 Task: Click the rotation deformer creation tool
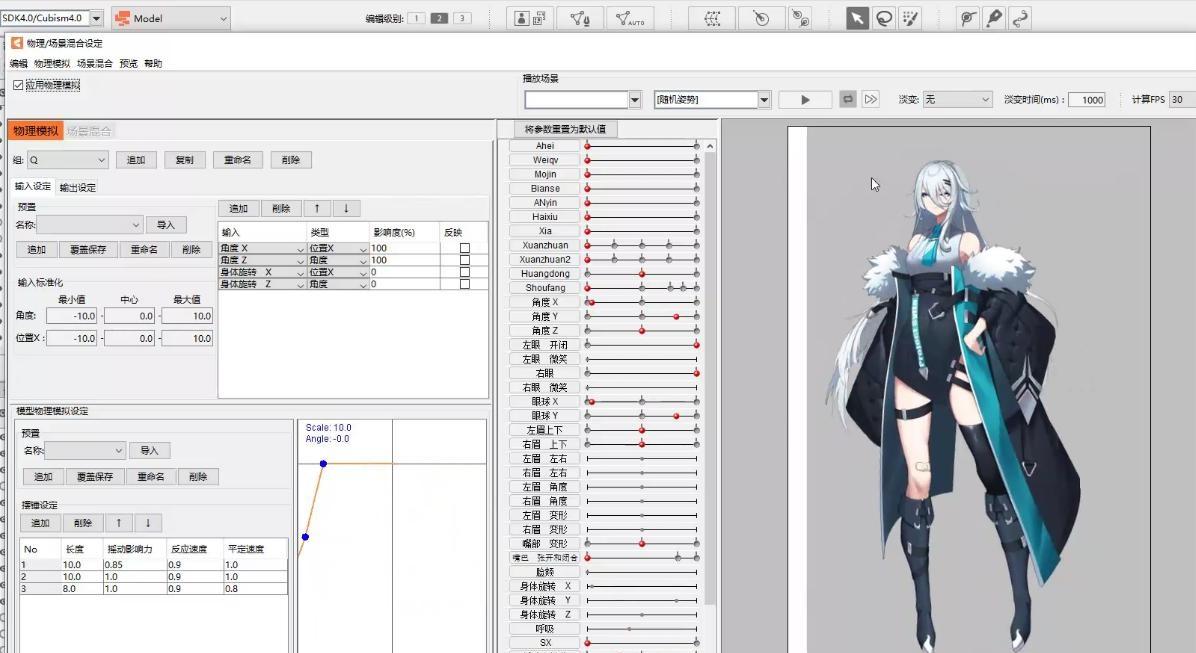(x=761, y=18)
